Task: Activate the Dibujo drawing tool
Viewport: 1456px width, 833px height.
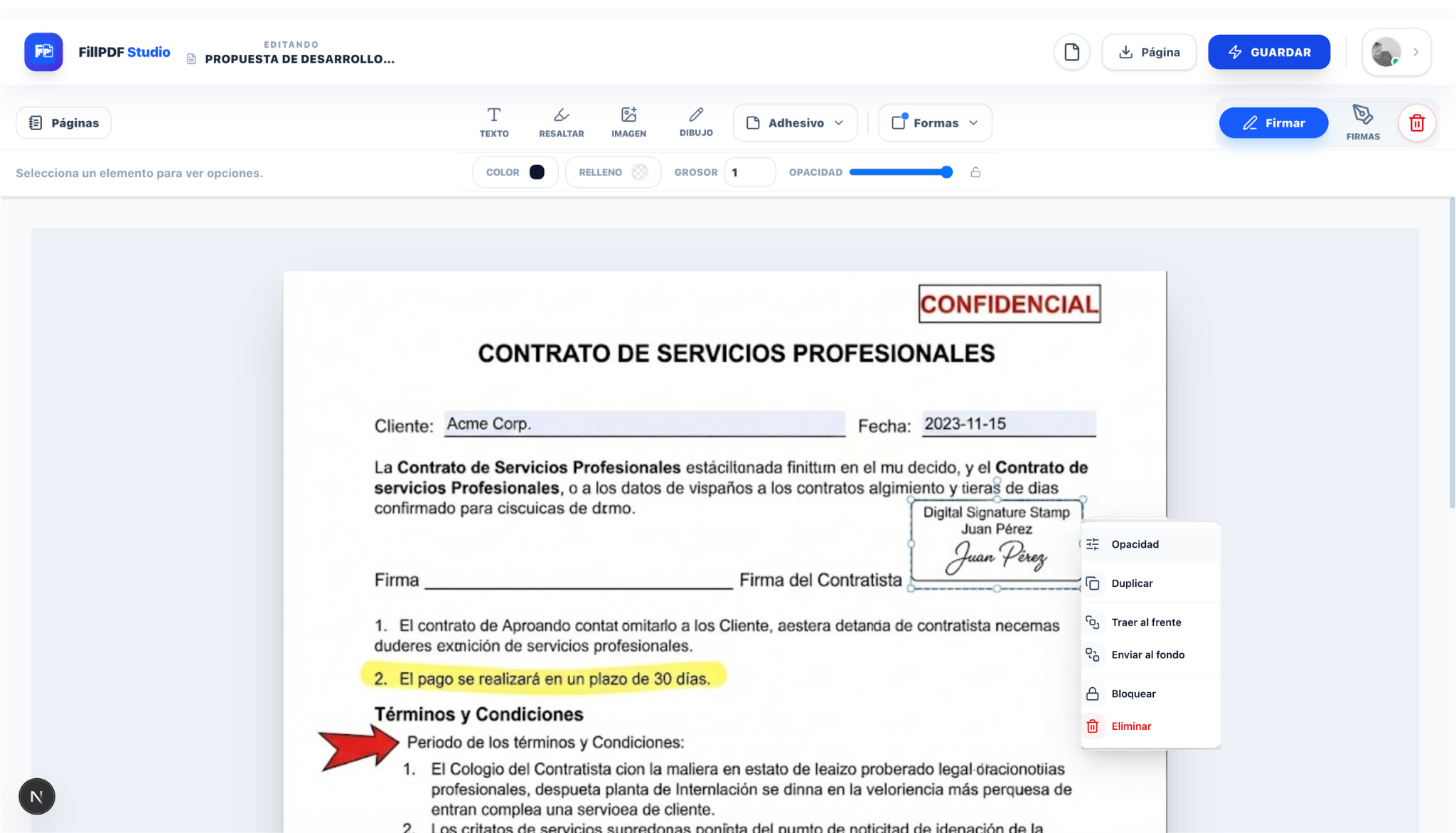Action: pos(695,121)
